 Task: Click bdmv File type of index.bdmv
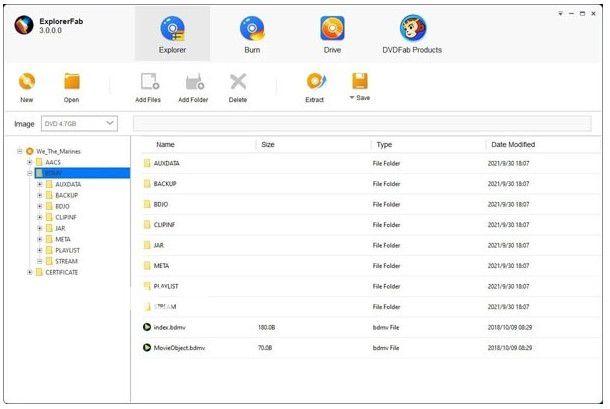pyautogui.click(x=386, y=327)
